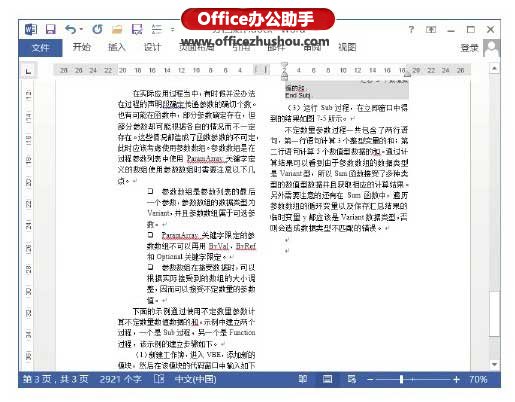Click the Word application logo icon
The image size is (515, 402).
click(x=31, y=29)
